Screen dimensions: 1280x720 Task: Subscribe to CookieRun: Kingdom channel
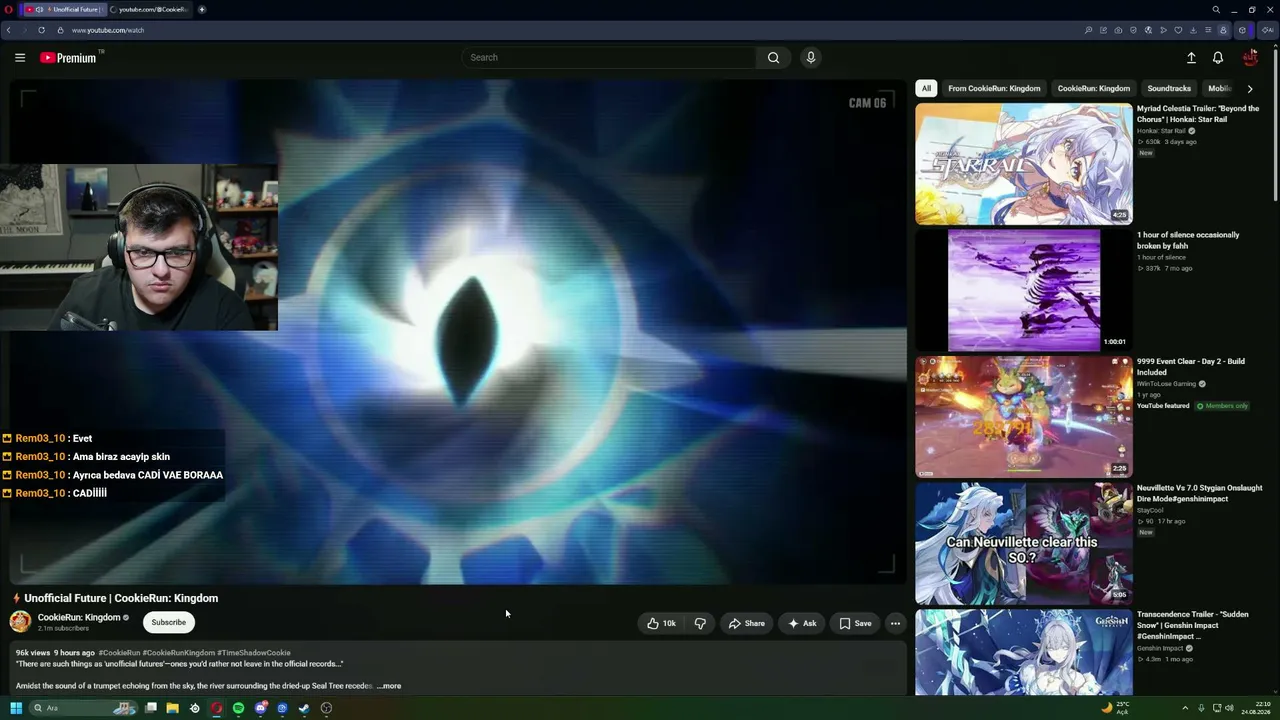(168, 622)
